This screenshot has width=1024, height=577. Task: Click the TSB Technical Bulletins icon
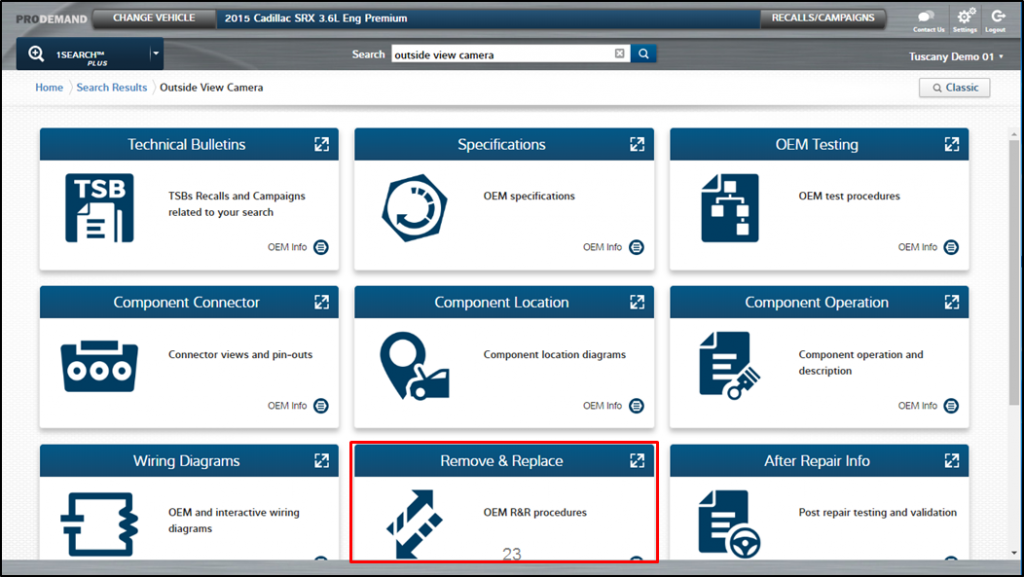[99, 208]
